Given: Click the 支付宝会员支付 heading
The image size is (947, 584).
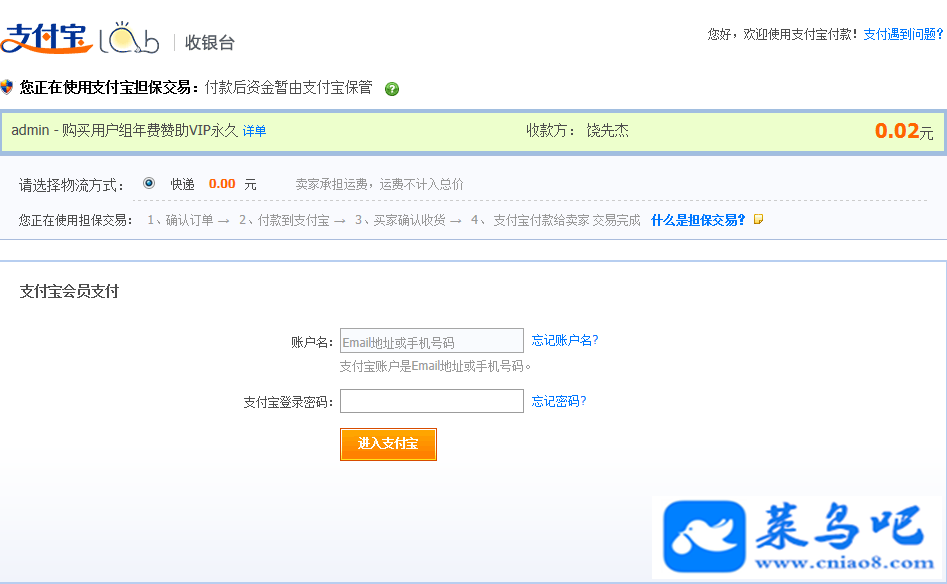Looking at the screenshot, I should 69,291.
